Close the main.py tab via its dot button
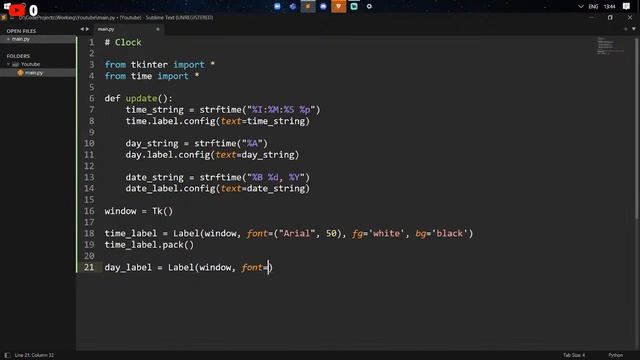This screenshot has height=360, width=640. [x=158, y=29]
